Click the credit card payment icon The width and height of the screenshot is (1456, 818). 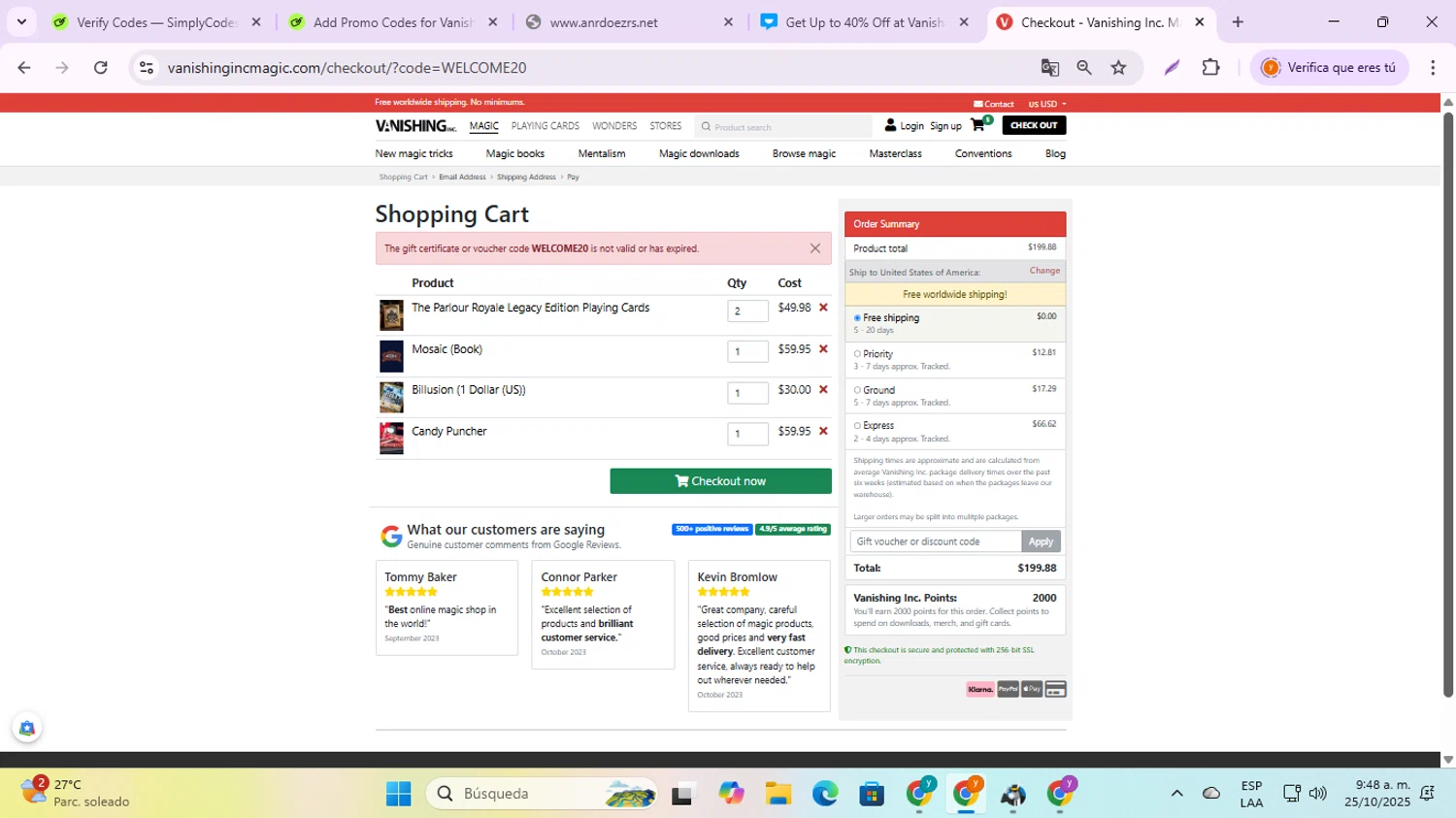tap(1056, 689)
